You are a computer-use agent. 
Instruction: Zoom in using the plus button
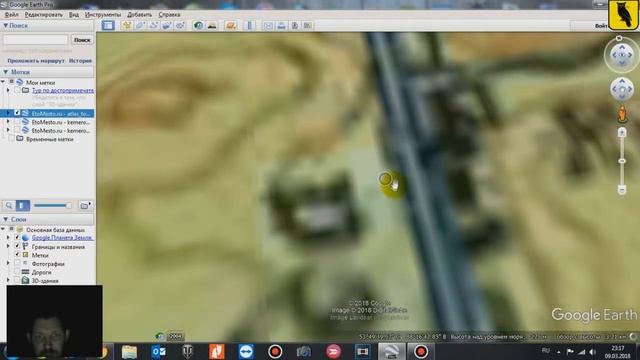(622, 132)
